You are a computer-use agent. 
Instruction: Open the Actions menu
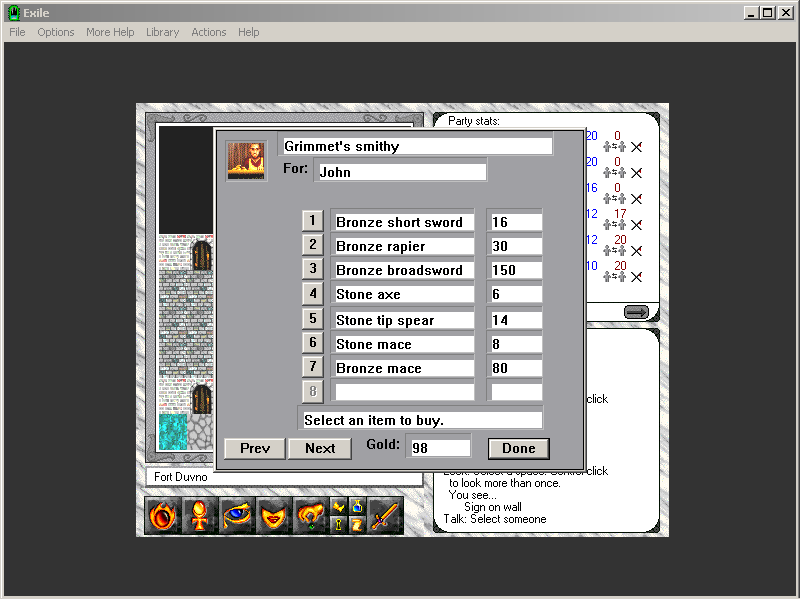coord(208,32)
